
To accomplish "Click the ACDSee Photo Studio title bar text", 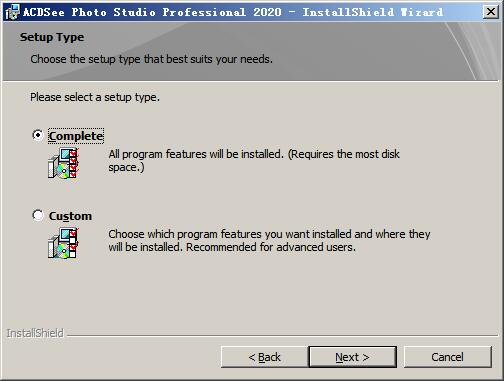I will click(x=233, y=12).
